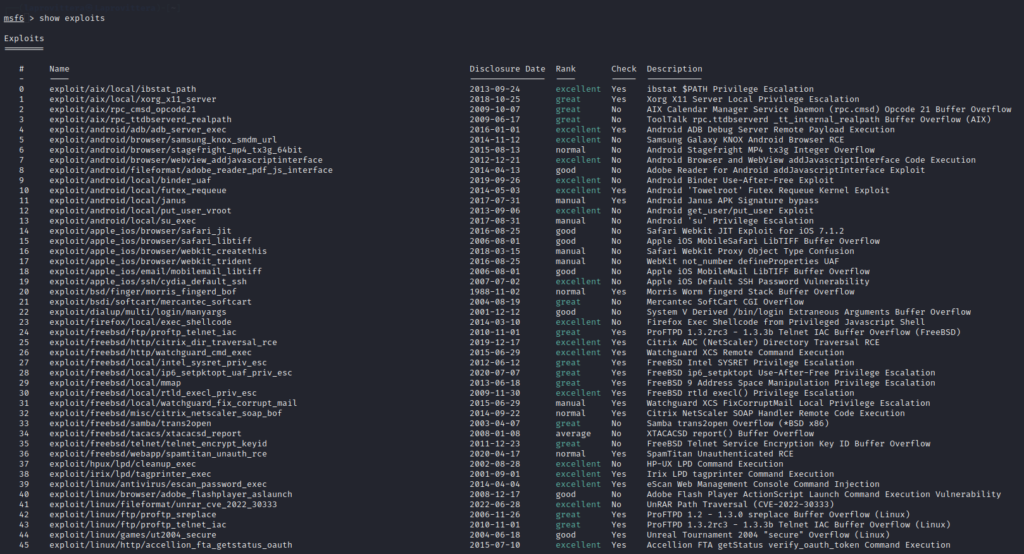Select stagefright_mp4_tx3g_64bit exploit name
Image resolution: width=1024 pixels, height=554 pixels.
[176, 150]
